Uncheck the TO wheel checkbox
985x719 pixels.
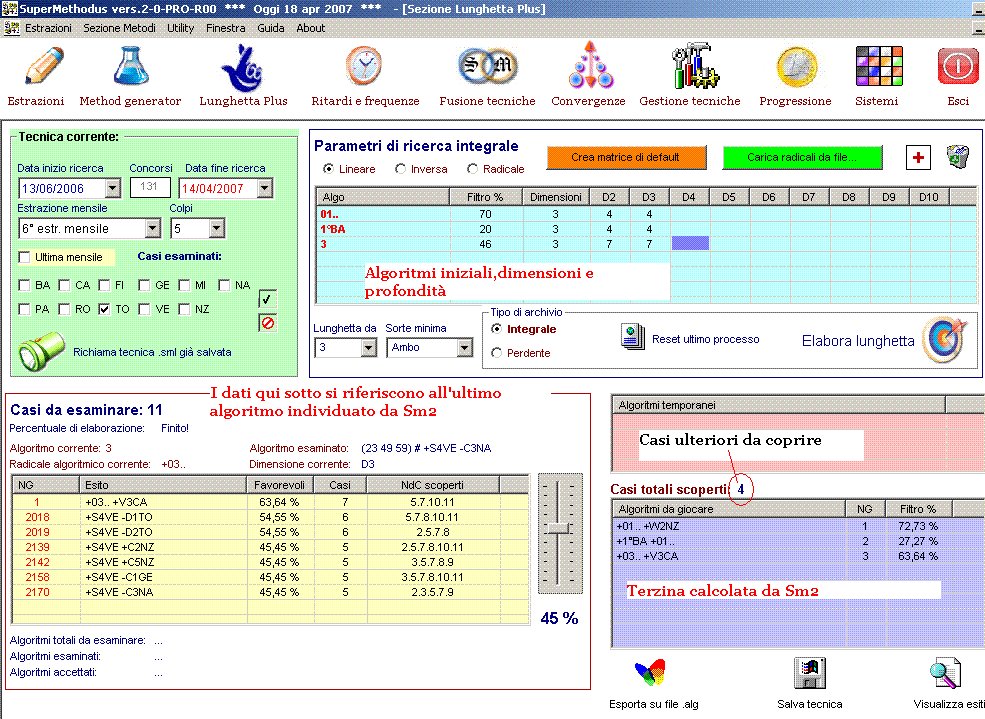104,310
